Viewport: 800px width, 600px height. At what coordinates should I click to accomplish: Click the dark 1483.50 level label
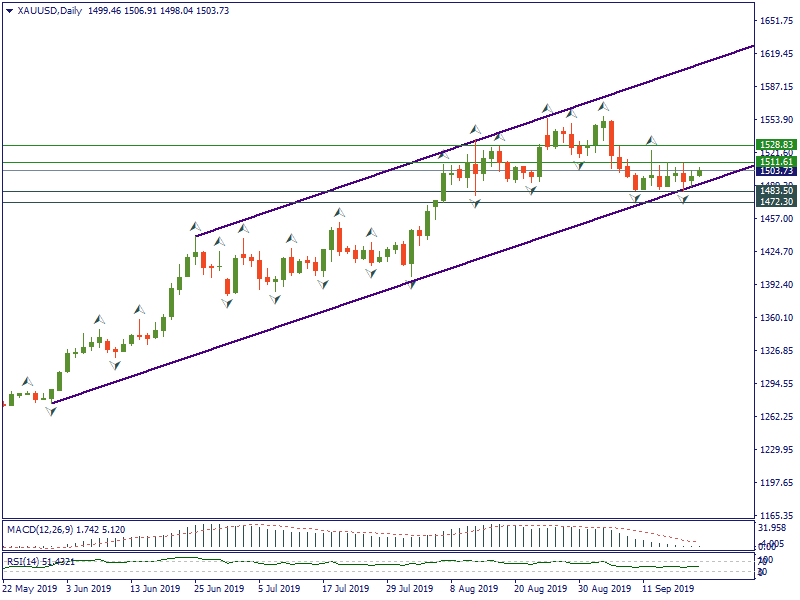(x=776, y=190)
